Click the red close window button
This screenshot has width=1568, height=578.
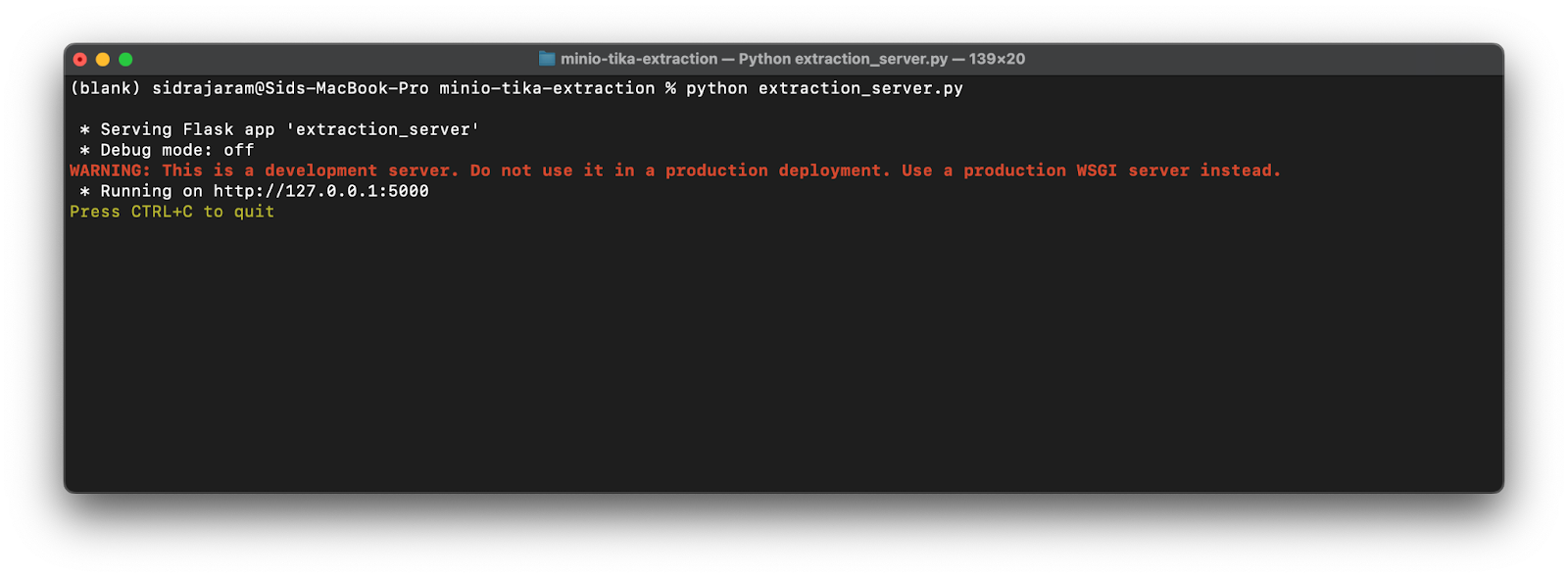(80, 60)
